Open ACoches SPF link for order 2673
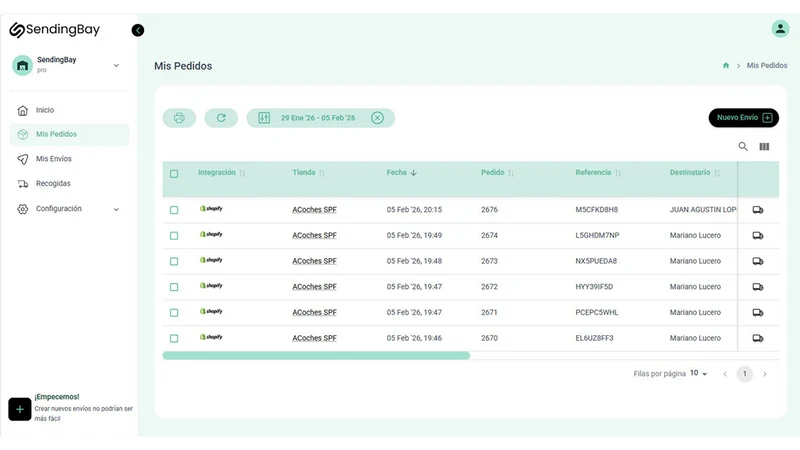This screenshot has width=800, height=450. pyautogui.click(x=314, y=261)
